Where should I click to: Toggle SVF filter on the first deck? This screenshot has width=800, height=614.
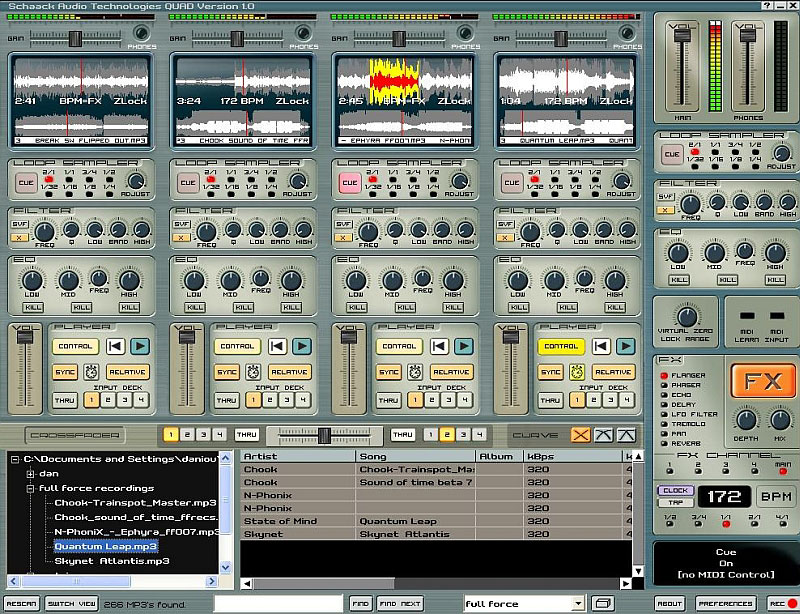click(x=20, y=224)
